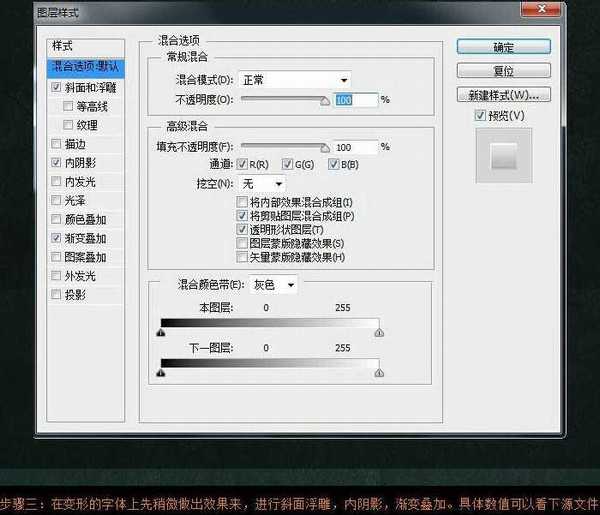The width and height of the screenshot is (600, 515).
Task: Click the 填充不透明度 slider handle
Action: tap(325, 148)
